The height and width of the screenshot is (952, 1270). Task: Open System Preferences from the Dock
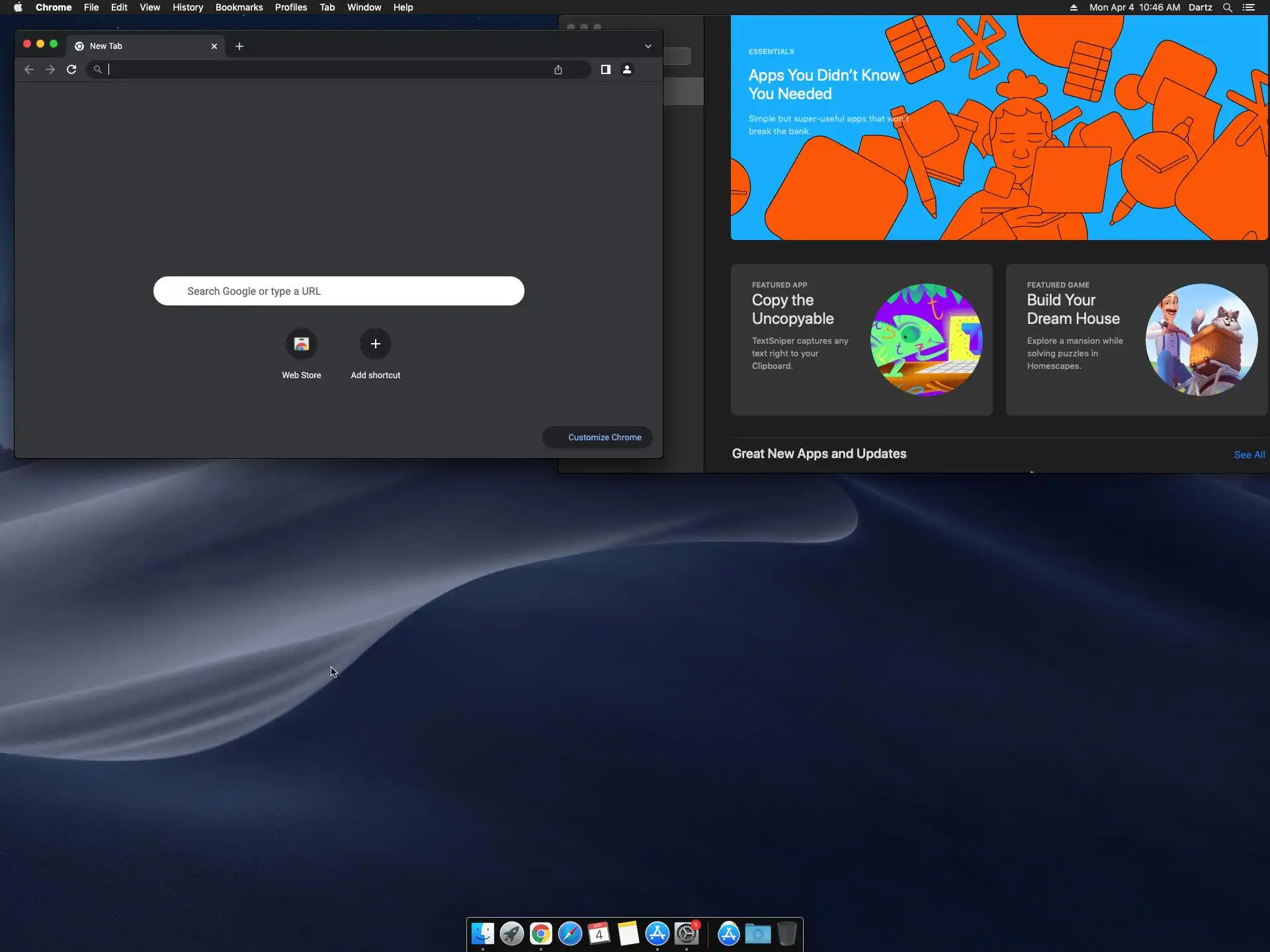point(687,933)
